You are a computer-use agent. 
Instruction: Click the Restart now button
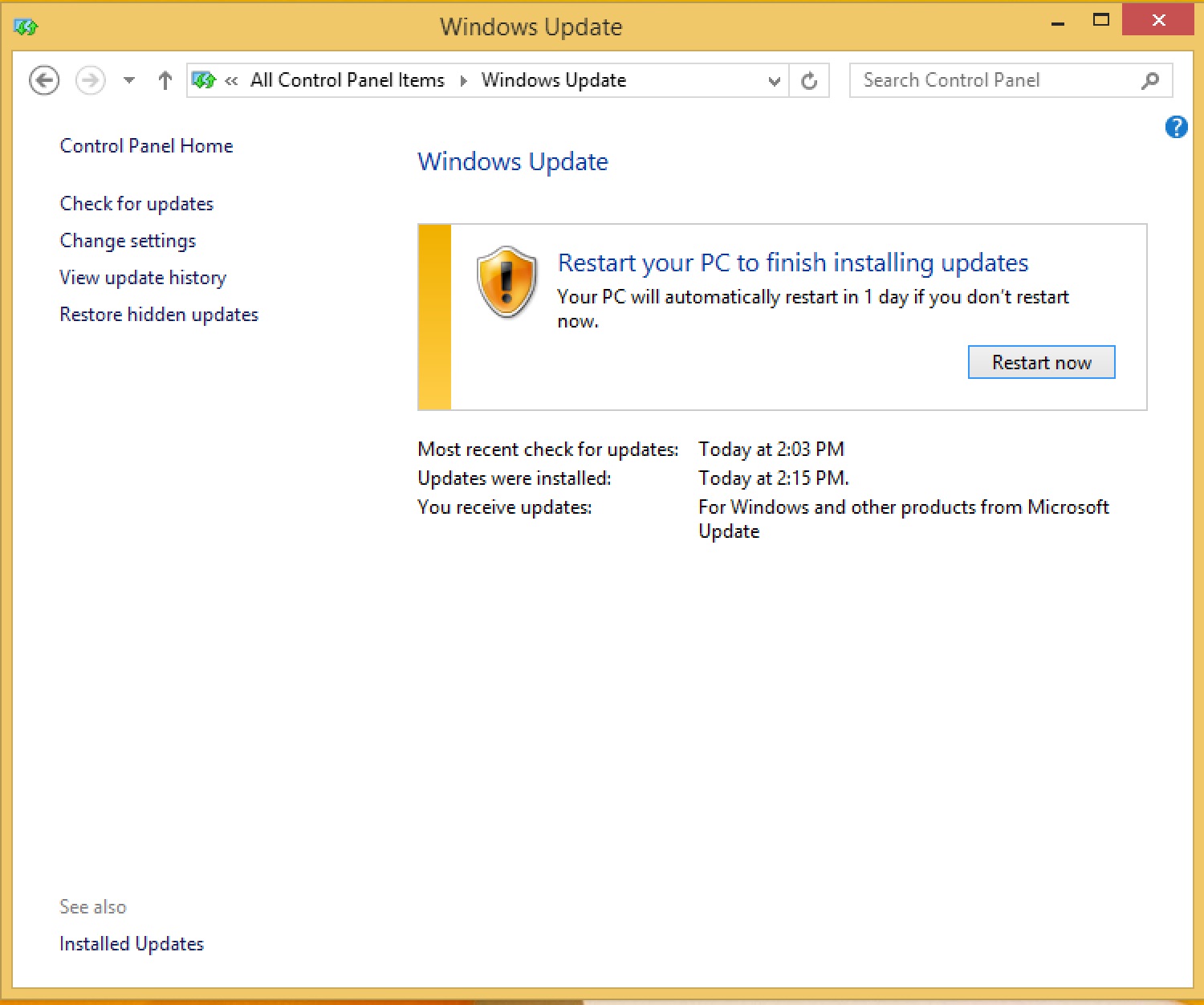[x=1041, y=362]
